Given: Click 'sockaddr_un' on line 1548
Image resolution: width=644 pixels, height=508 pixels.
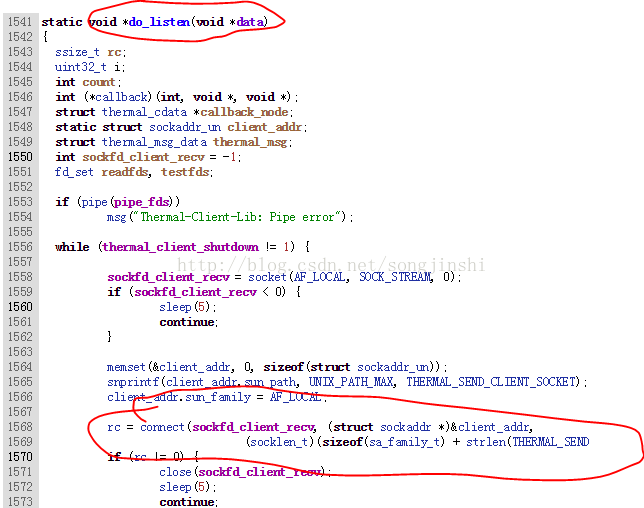Looking at the screenshot, I should click(x=185, y=127).
